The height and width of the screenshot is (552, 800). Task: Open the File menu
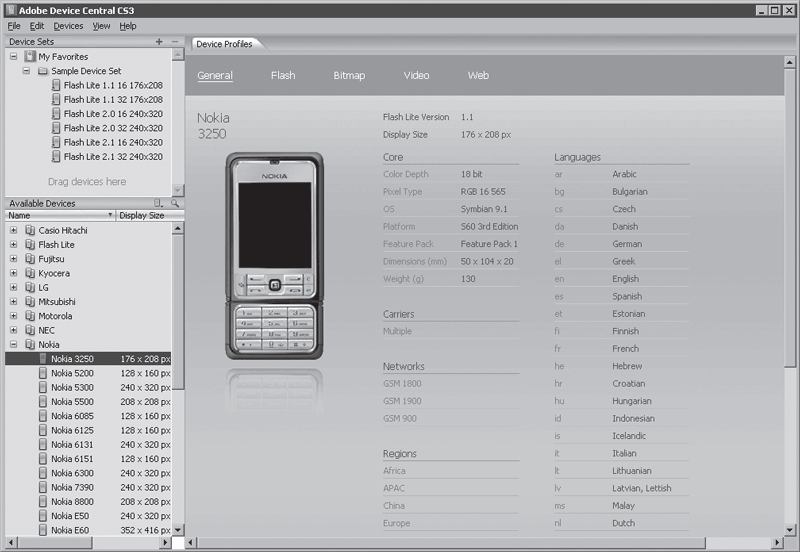(14, 26)
